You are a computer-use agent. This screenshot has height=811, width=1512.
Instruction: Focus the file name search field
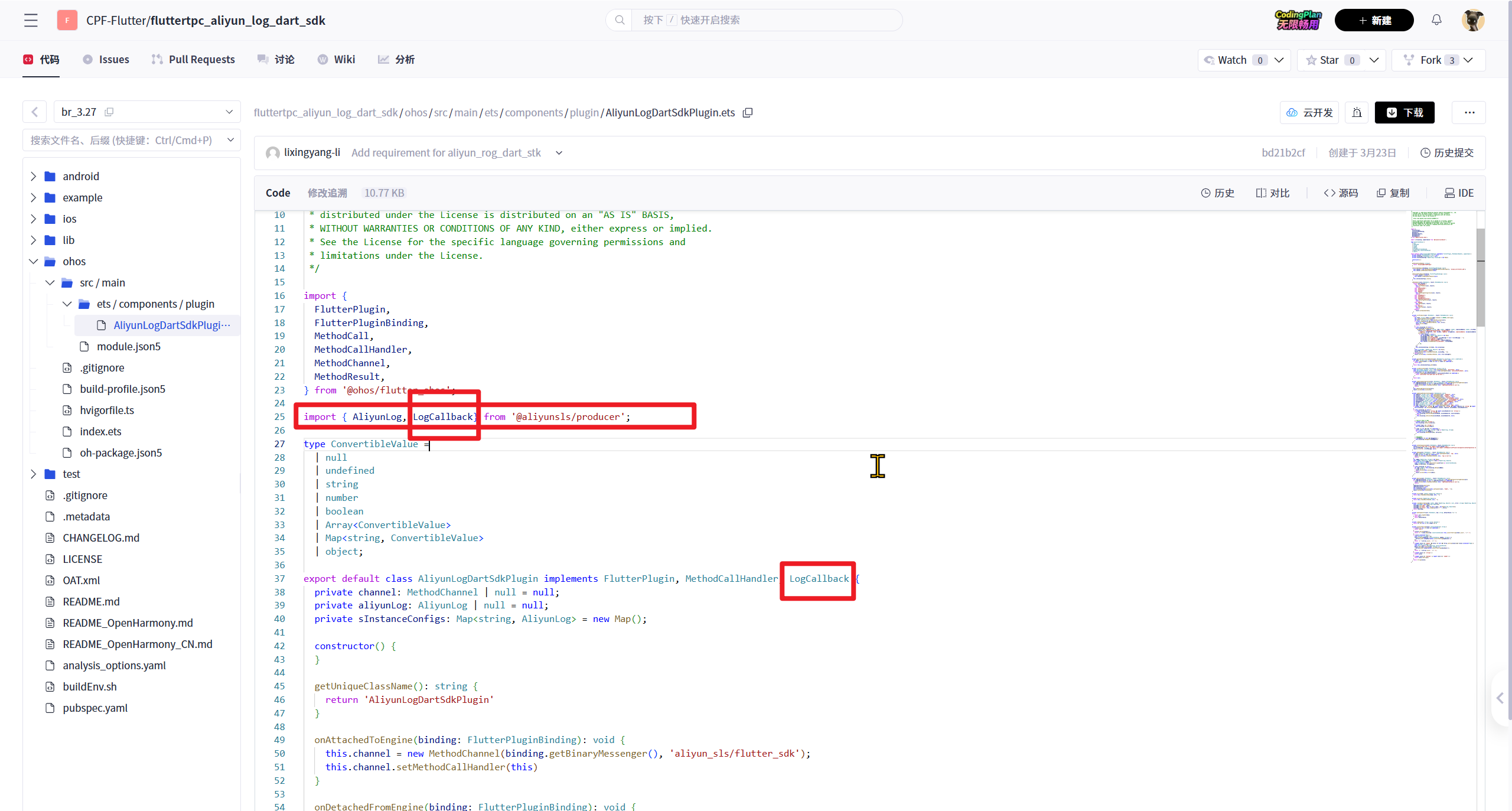point(121,140)
